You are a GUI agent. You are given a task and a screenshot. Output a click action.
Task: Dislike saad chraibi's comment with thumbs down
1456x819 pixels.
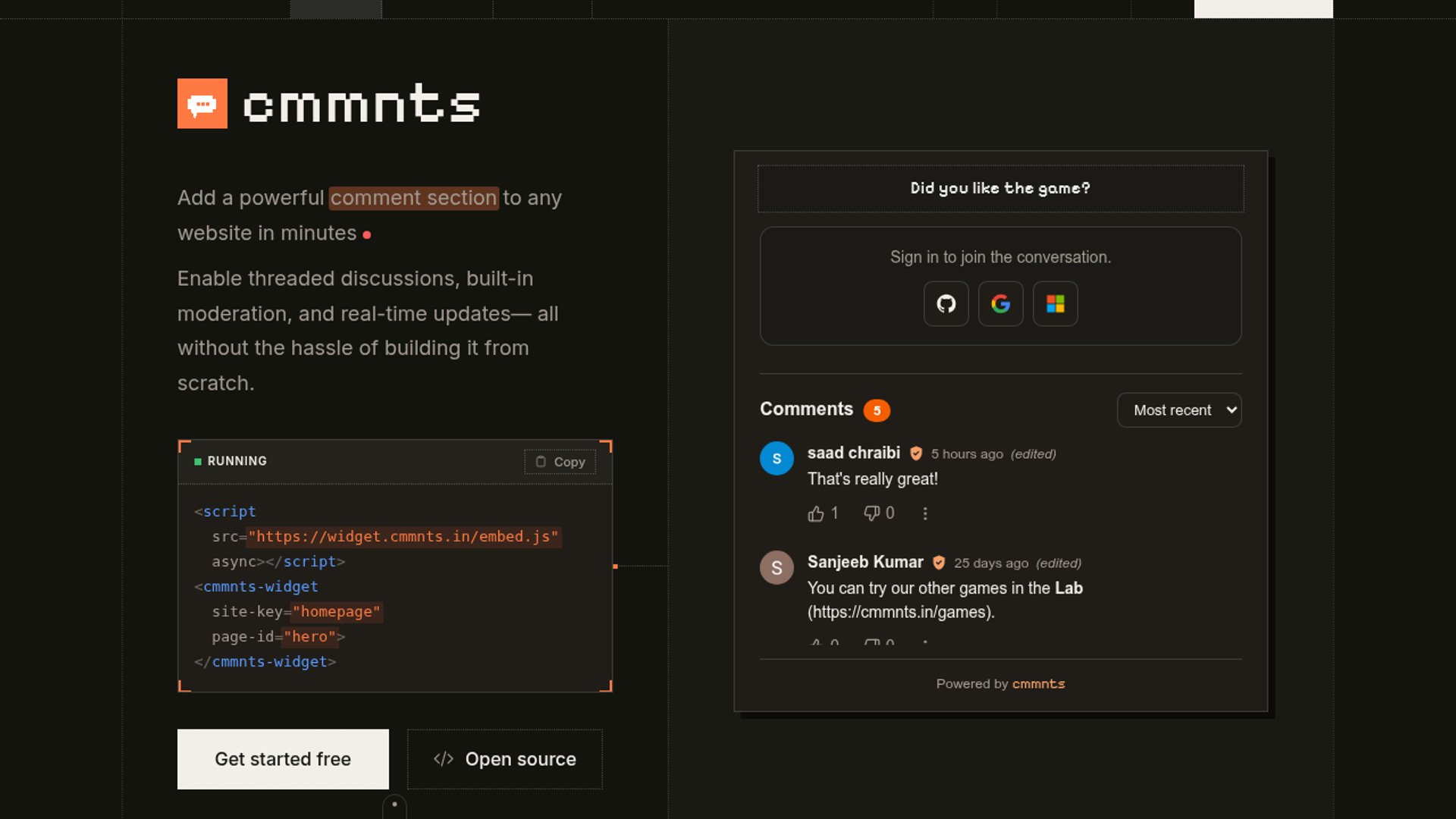pyautogui.click(x=879, y=513)
